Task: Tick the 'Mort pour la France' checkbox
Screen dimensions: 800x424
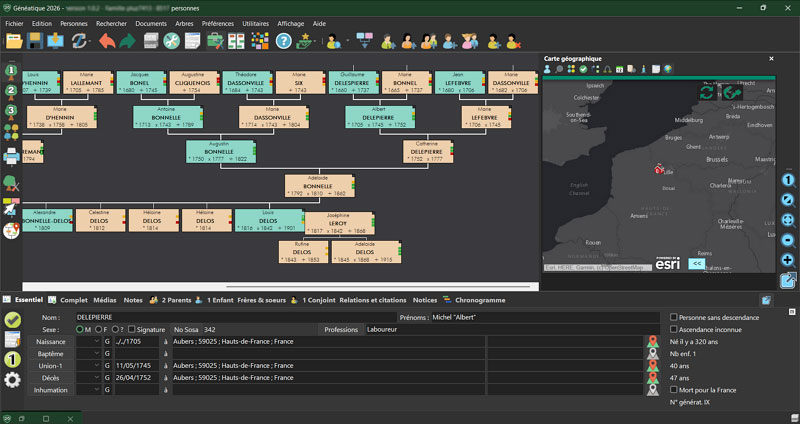Action: click(672, 389)
